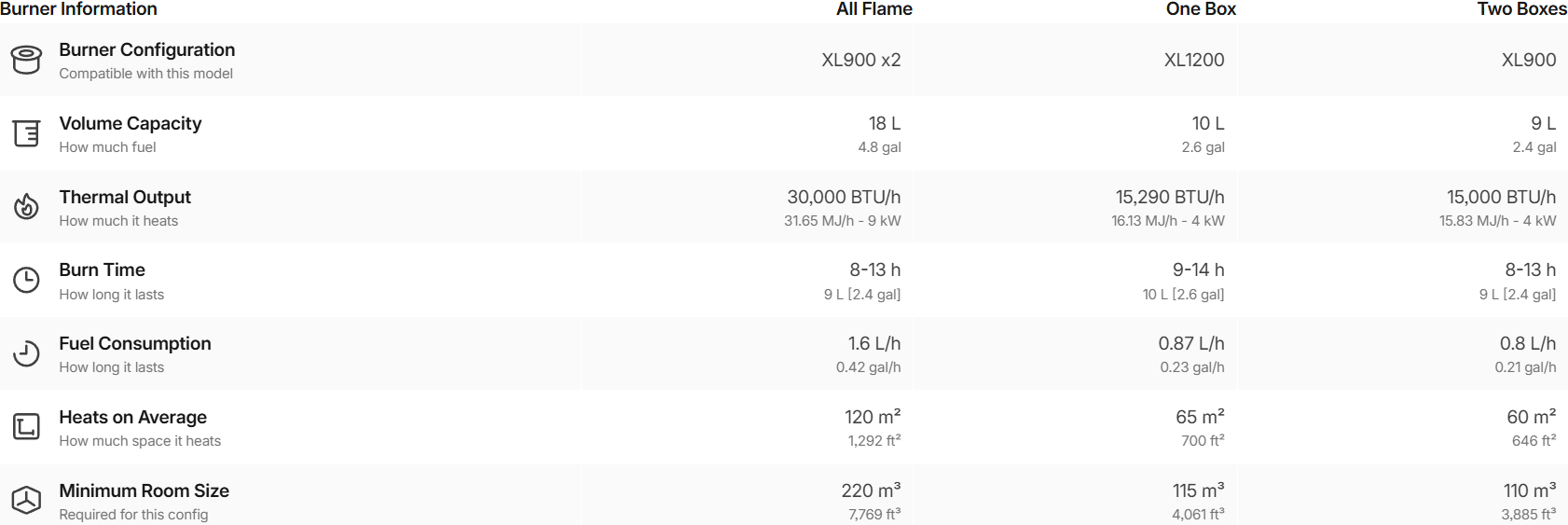The height and width of the screenshot is (525, 1568).
Task: Click the Burner Configuration burner icon
Action: pyautogui.click(x=26, y=60)
